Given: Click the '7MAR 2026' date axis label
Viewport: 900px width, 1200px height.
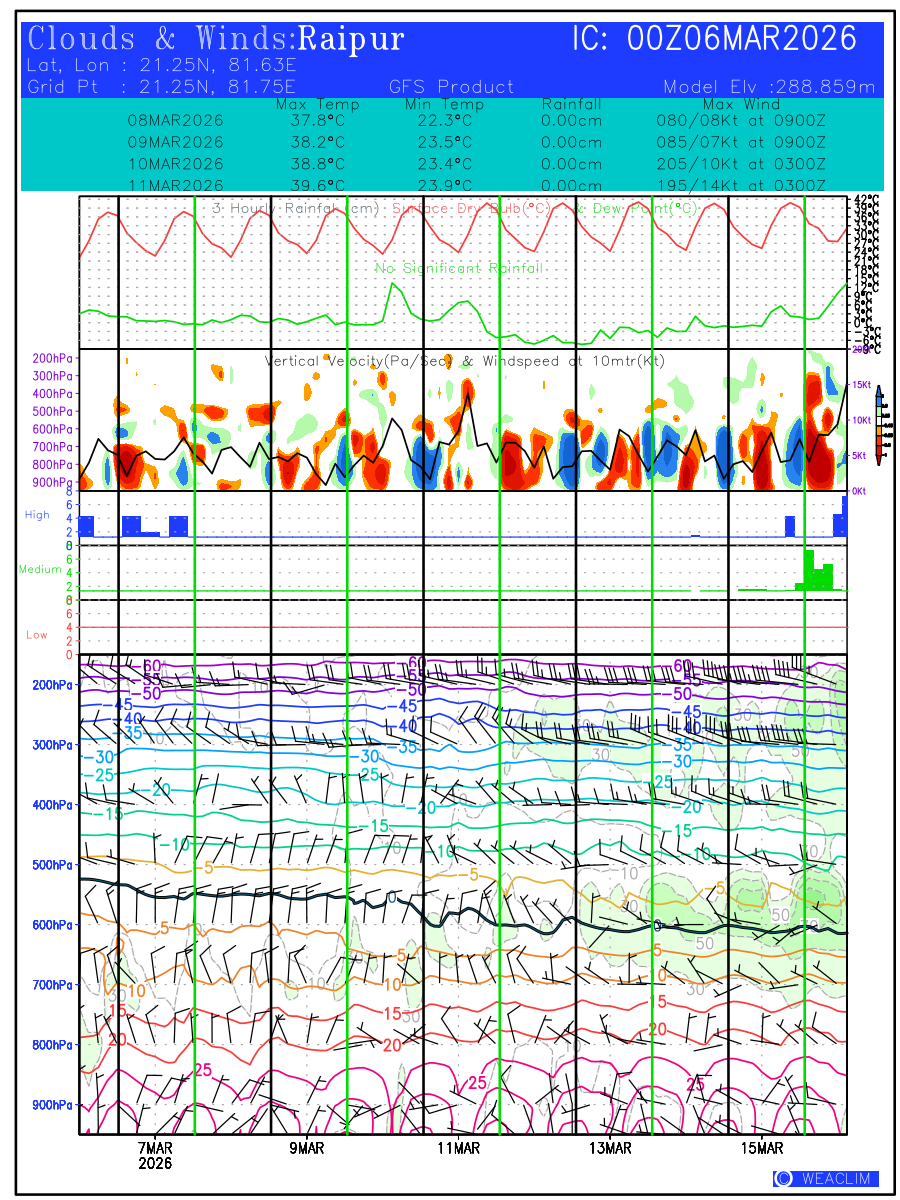Looking at the screenshot, I should pyautogui.click(x=156, y=1155).
